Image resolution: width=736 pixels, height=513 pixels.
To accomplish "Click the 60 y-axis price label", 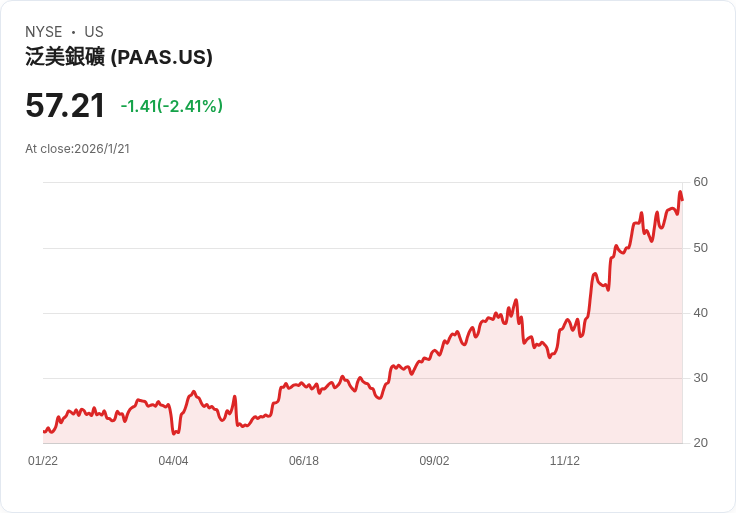I will [700, 182].
